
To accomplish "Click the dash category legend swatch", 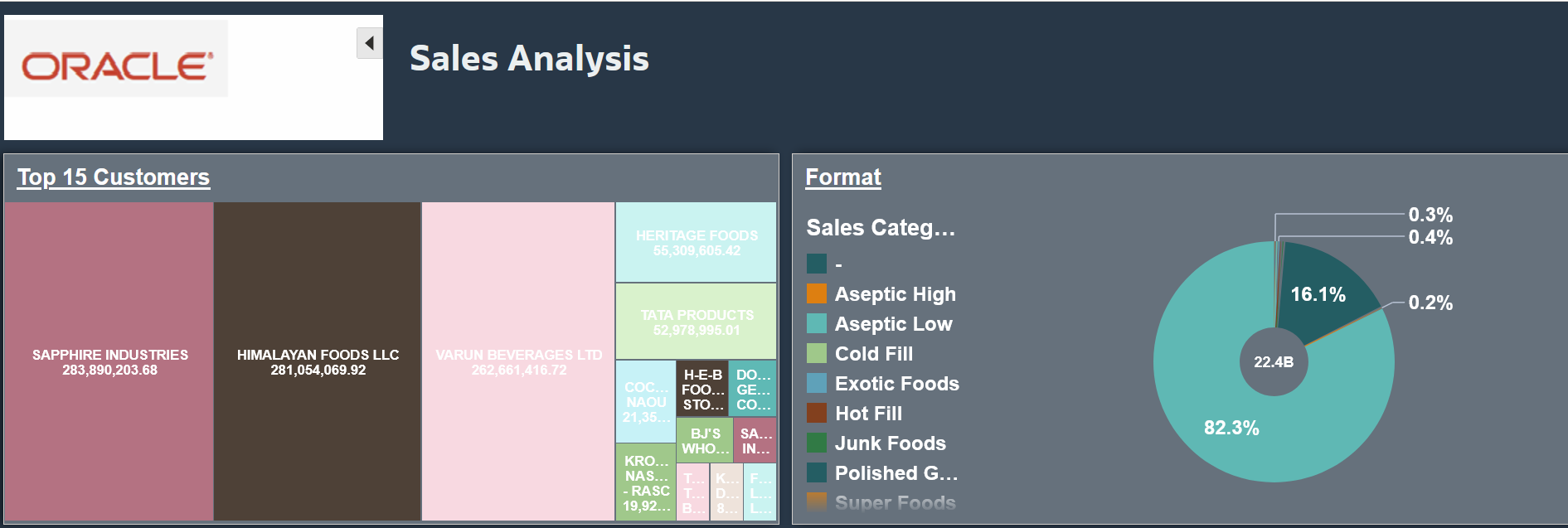I will pos(817,264).
